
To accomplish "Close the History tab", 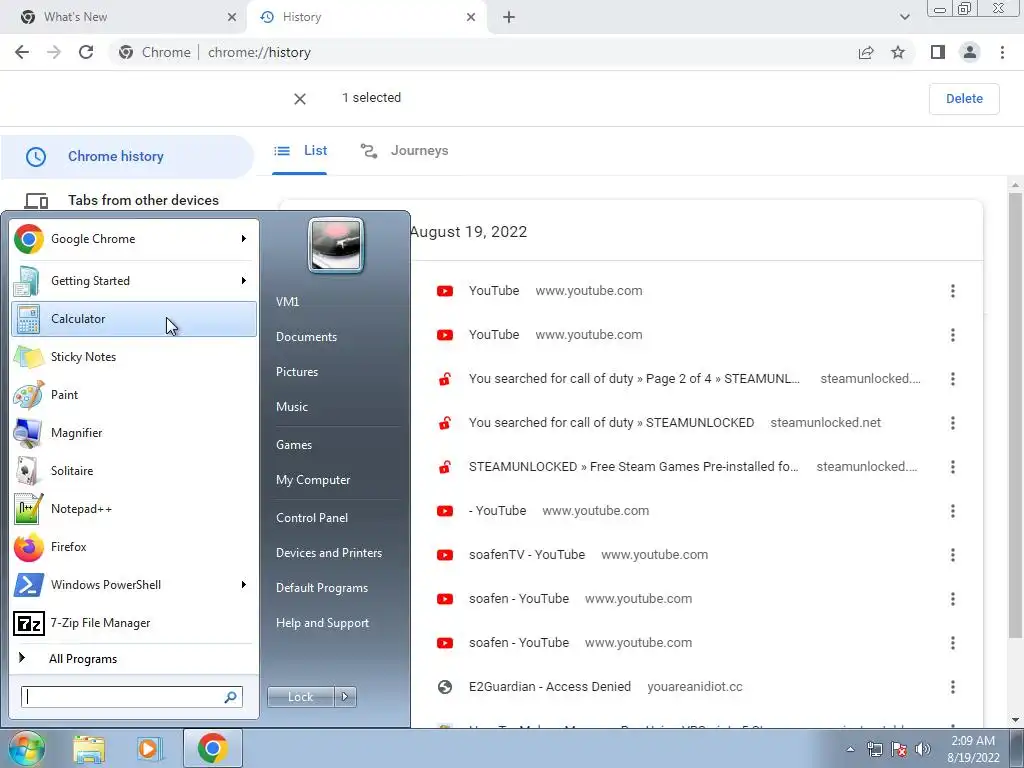I will click(x=471, y=17).
